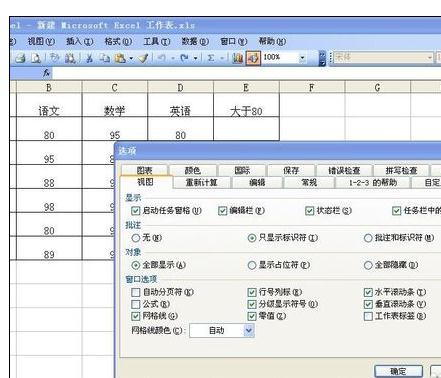Switch to the 颜色 (Color) tab
This screenshot has width=441, height=378.
point(193,170)
